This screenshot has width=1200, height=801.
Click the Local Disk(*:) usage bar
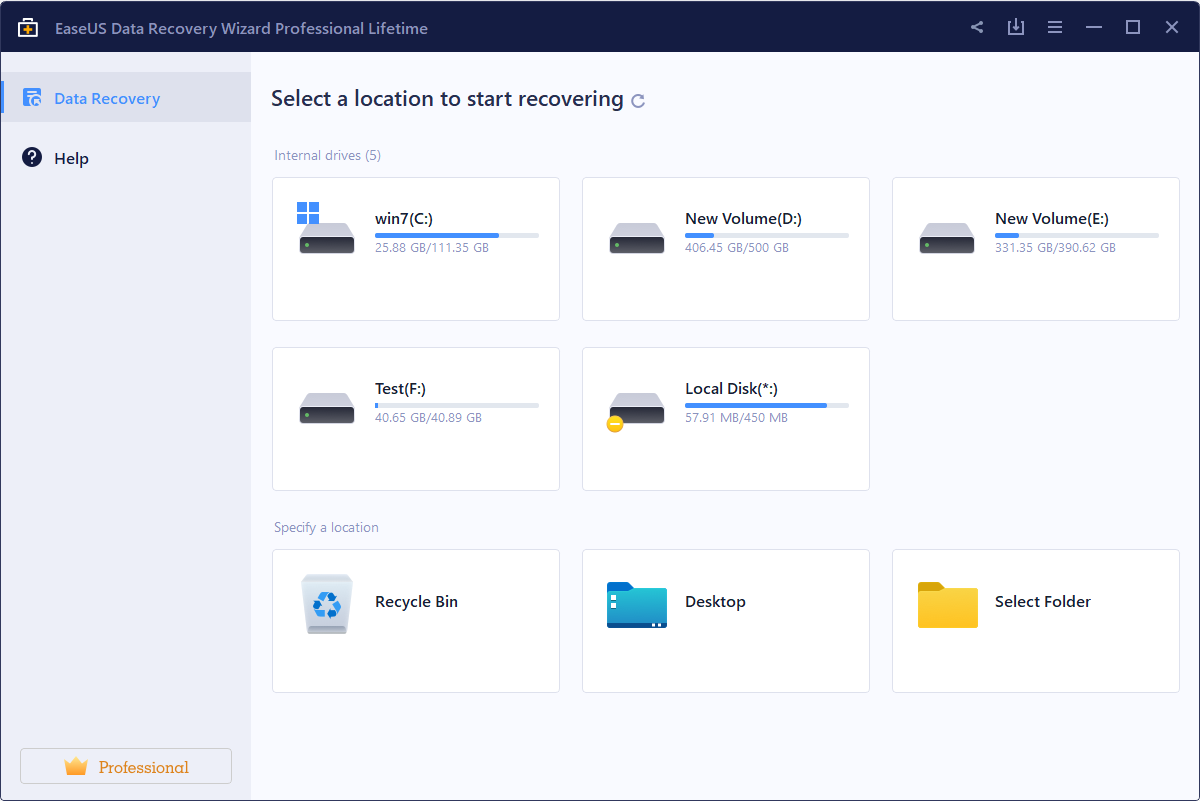tap(766, 405)
